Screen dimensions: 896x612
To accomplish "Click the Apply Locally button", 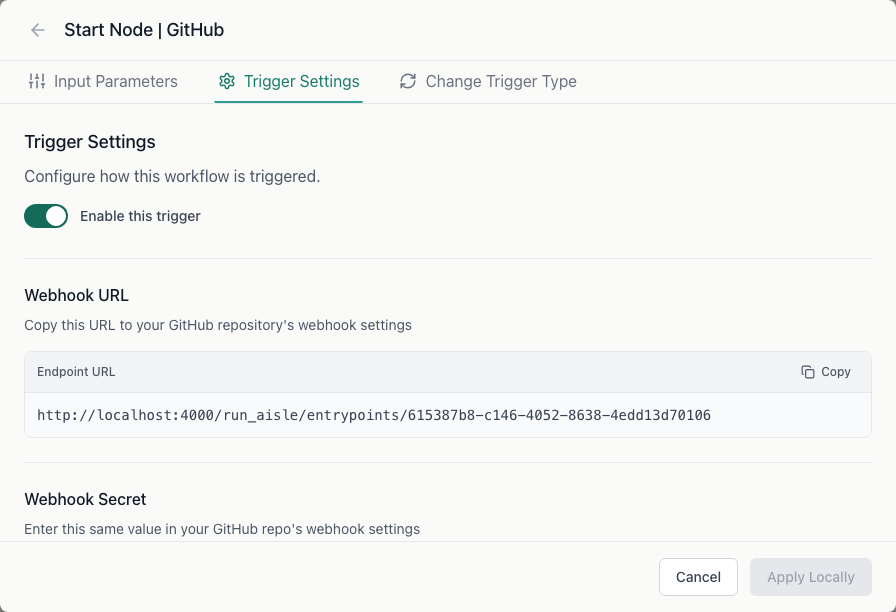I will [810, 577].
